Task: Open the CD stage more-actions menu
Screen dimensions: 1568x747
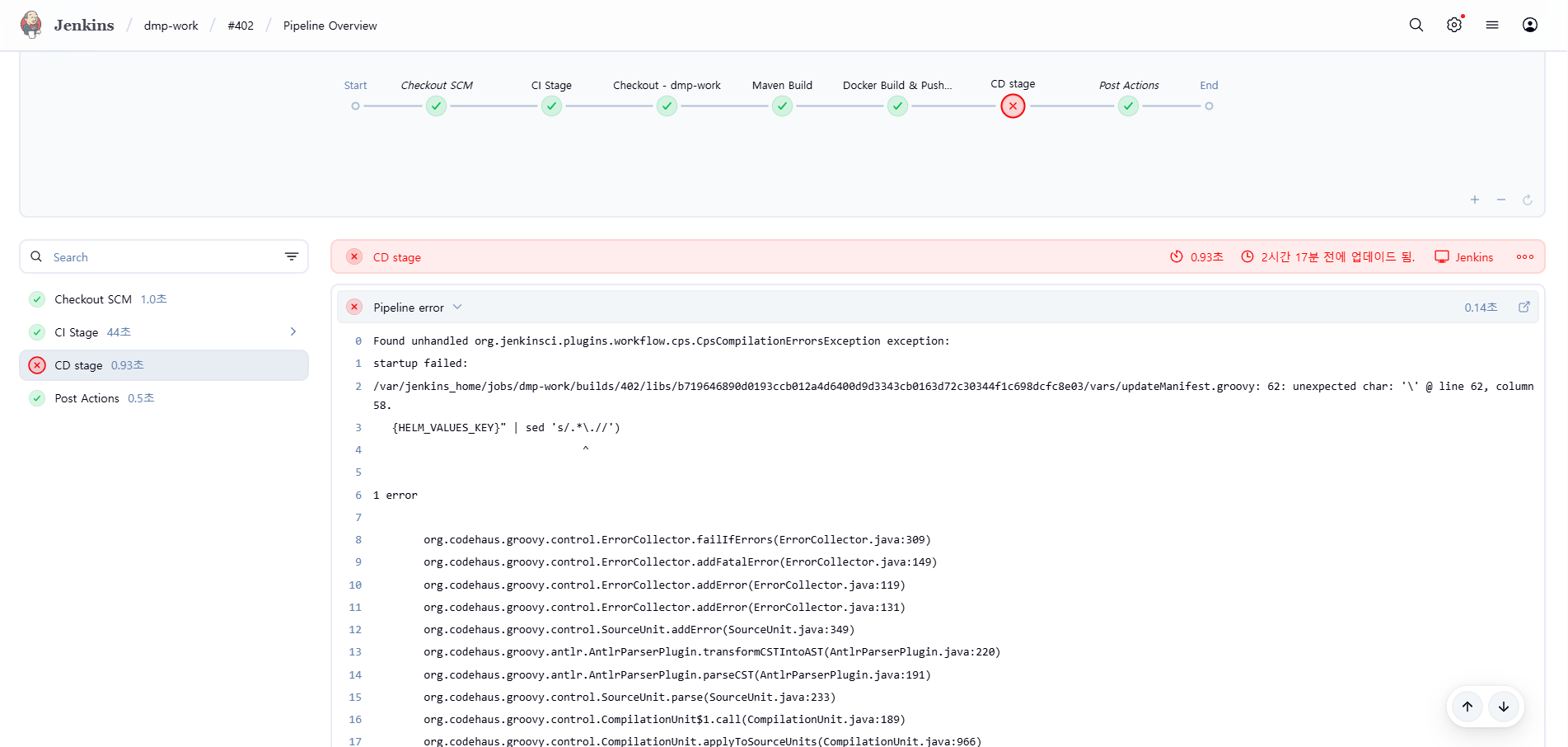Action: coord(1524,256)
